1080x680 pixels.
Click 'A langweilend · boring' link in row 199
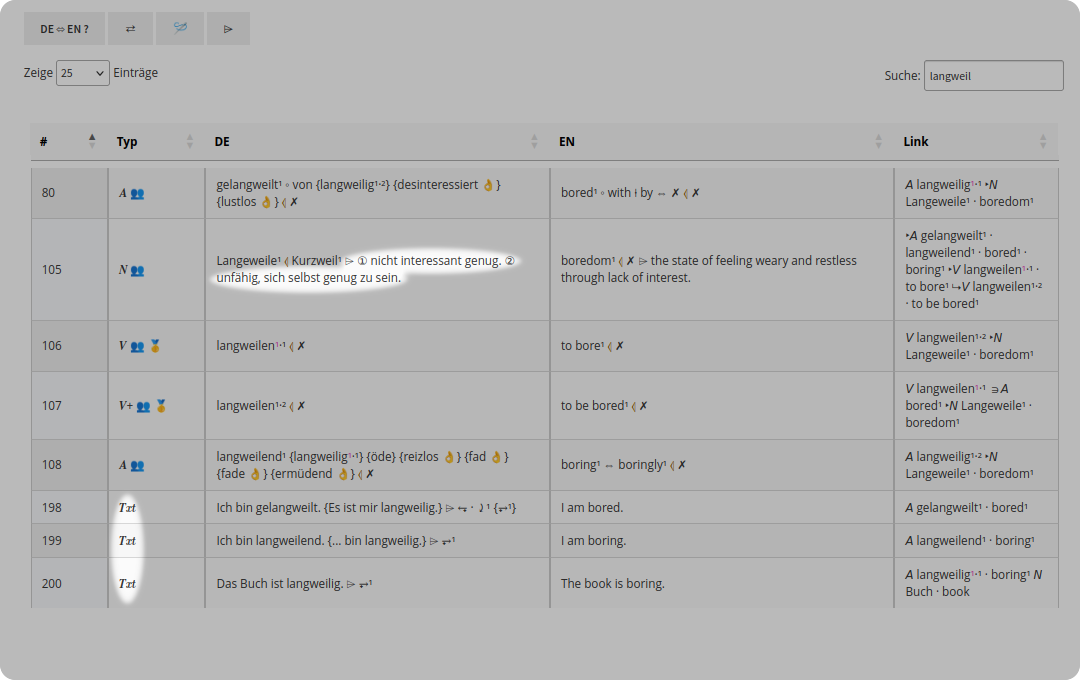[x=970, y=541]
